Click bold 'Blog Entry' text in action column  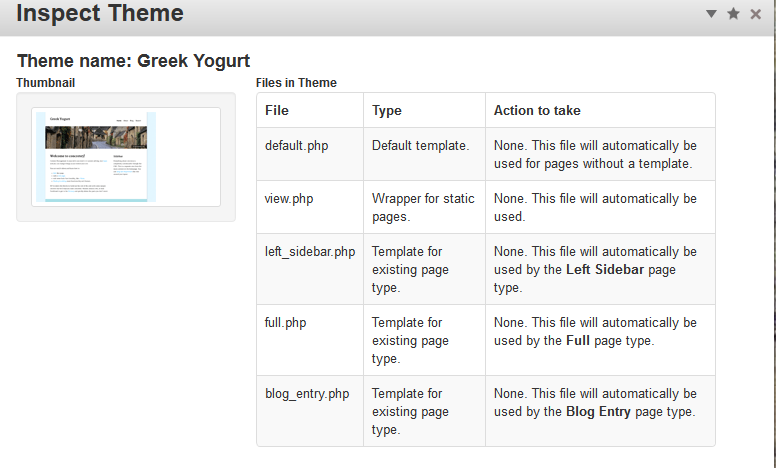click(x=598, y=412)
